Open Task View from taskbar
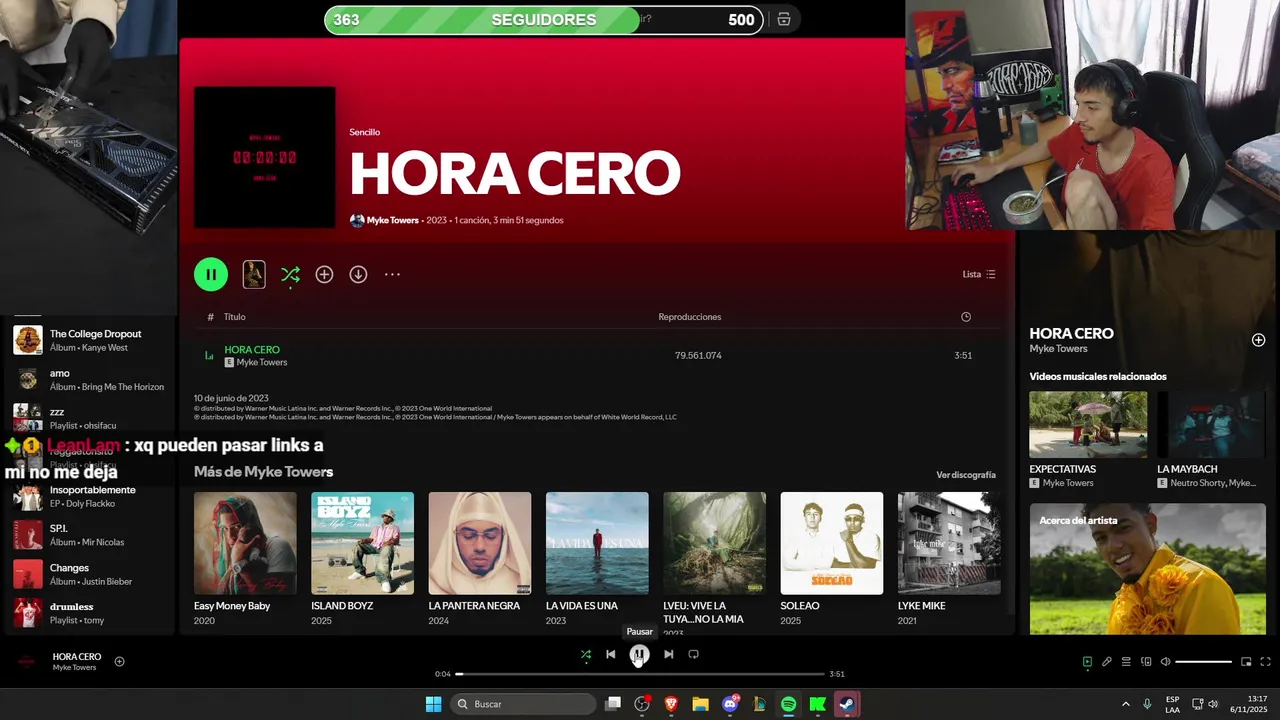The image size is (1280, 720). [613, 704]
